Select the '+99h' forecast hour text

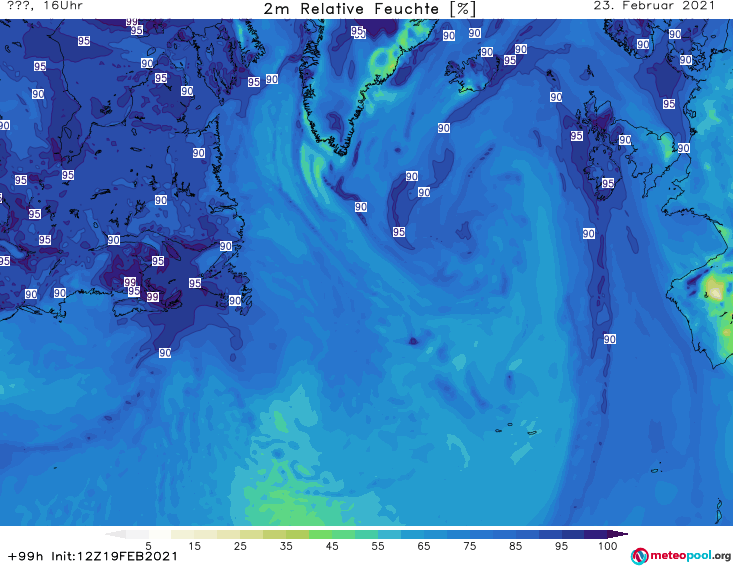[x=26, y=557]
